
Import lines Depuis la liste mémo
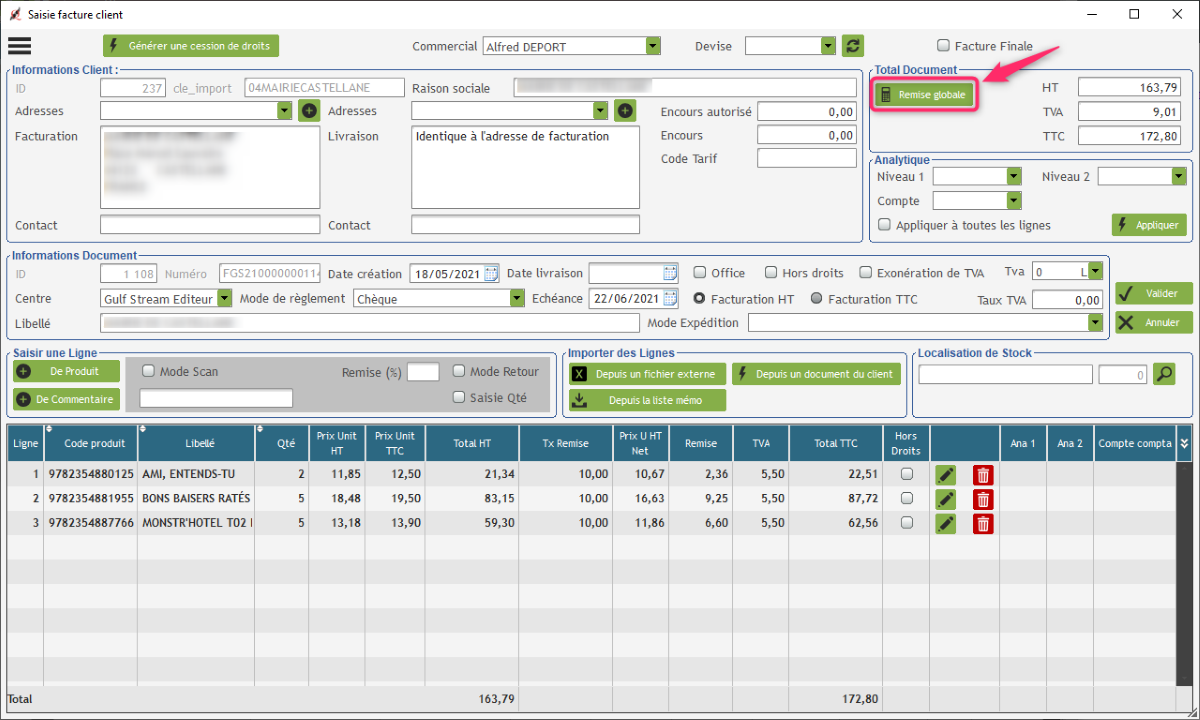tap(647, 400)
